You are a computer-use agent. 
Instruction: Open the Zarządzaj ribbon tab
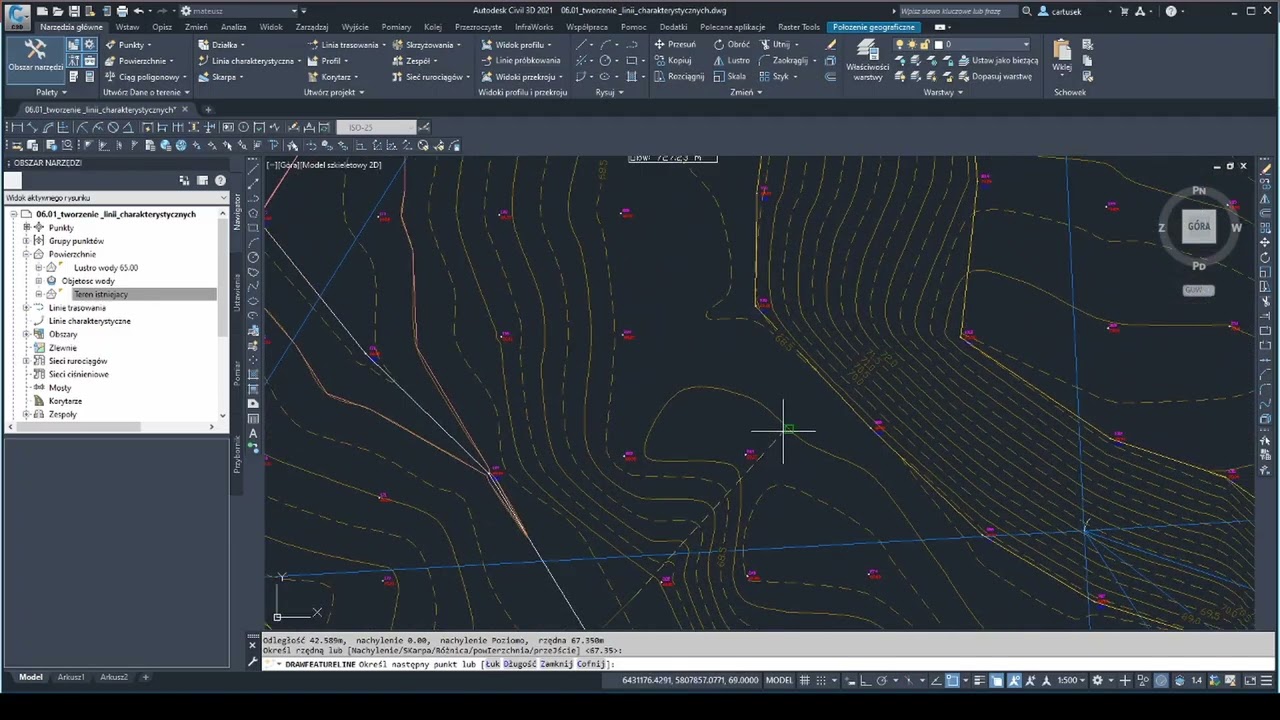point(312,27)
